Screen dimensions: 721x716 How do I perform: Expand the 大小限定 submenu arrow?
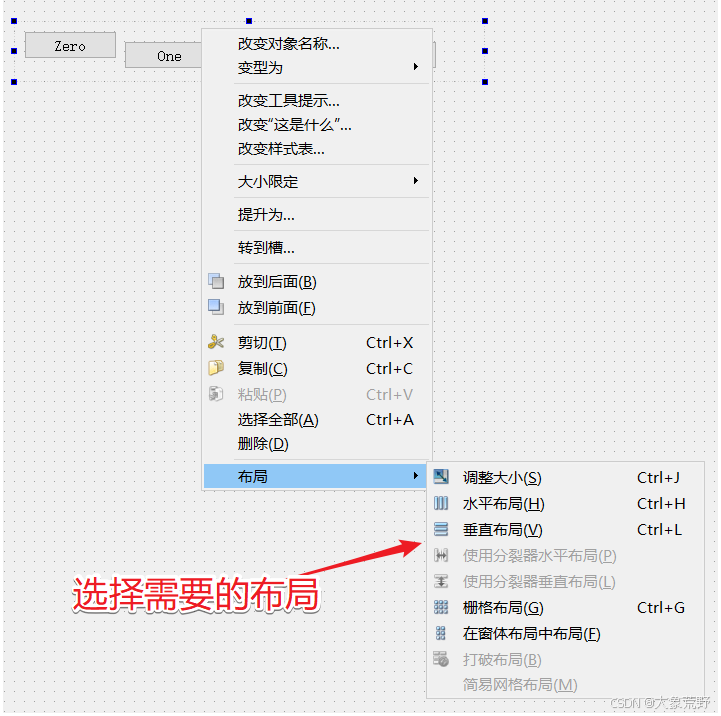tap(415, 181)
